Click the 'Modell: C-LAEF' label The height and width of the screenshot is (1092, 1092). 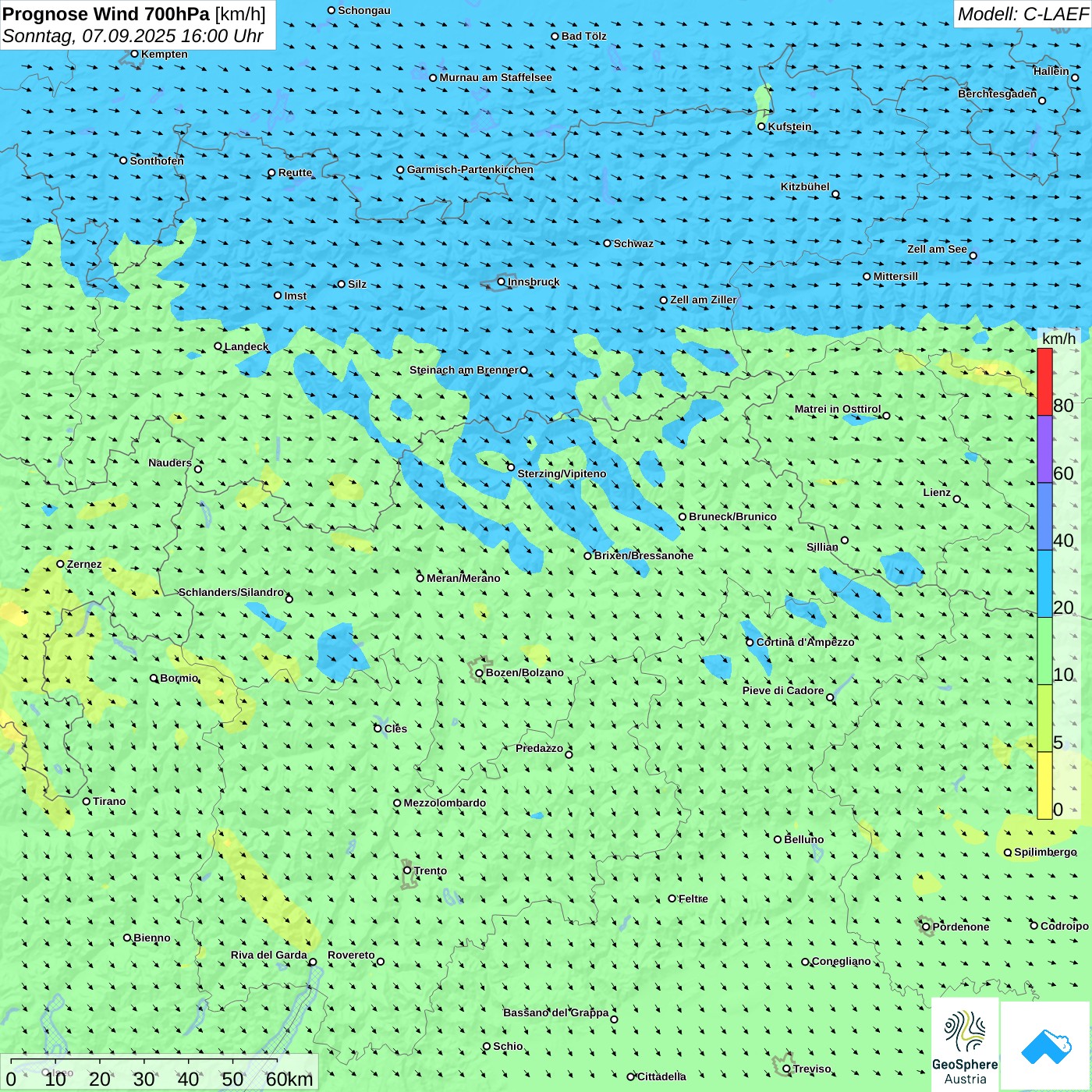[1023, 14]
